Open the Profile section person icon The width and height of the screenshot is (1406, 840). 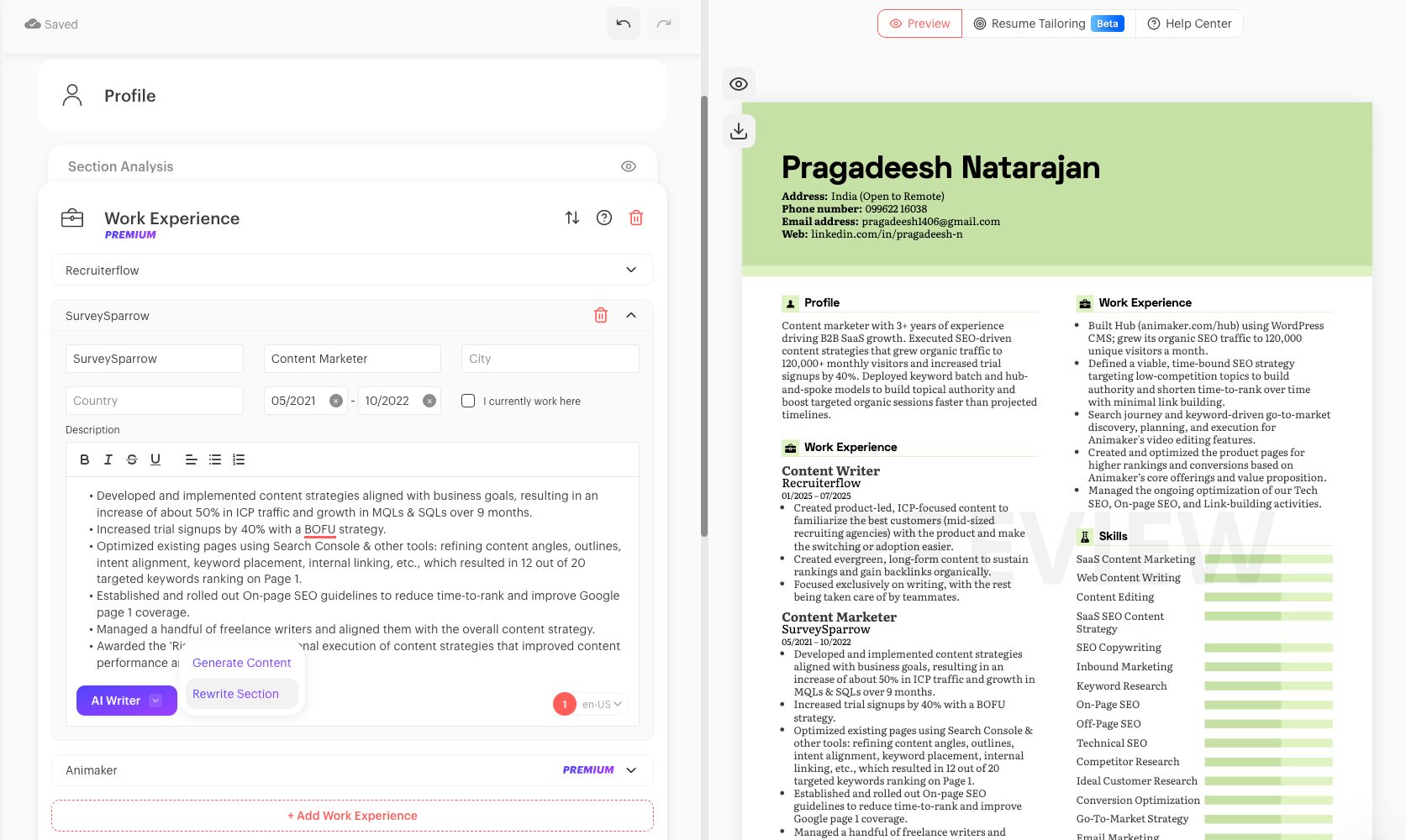point(72,95)
